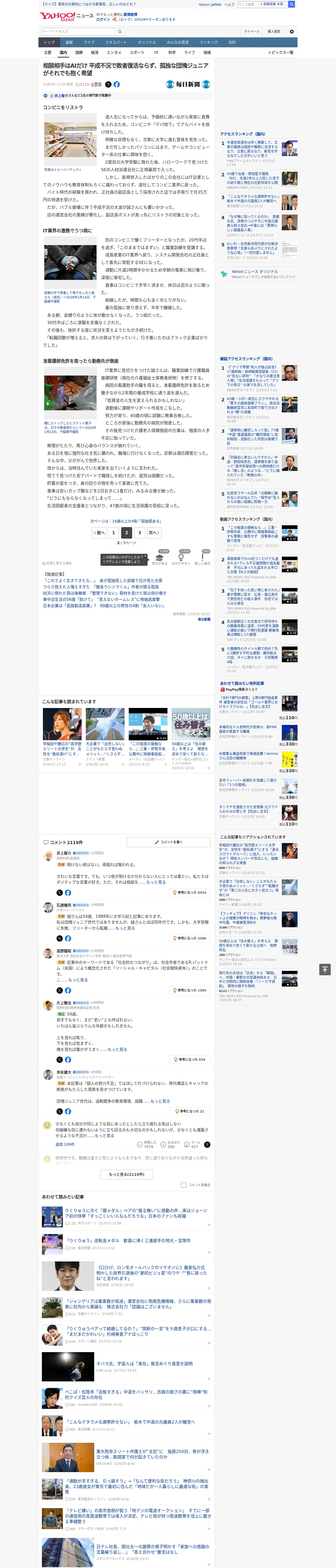This screenshot has height=1568, width=336.
Task: Click the 記事に関する報告 report icon link
Action: point(57,563)
